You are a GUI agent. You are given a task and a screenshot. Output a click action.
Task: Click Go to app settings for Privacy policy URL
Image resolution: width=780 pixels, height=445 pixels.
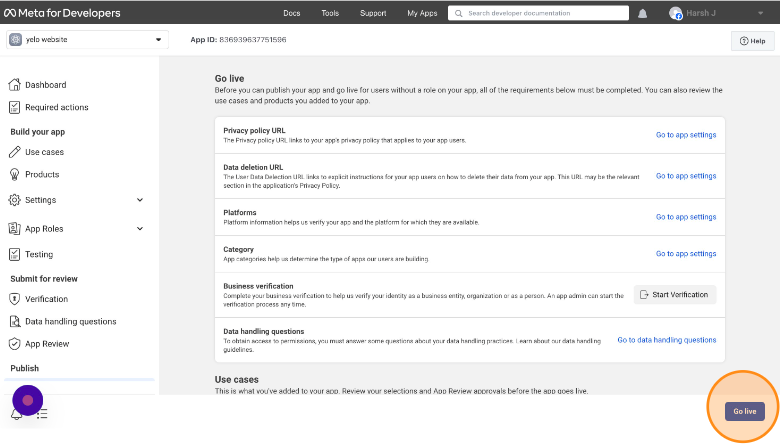(x=685, y=135)
